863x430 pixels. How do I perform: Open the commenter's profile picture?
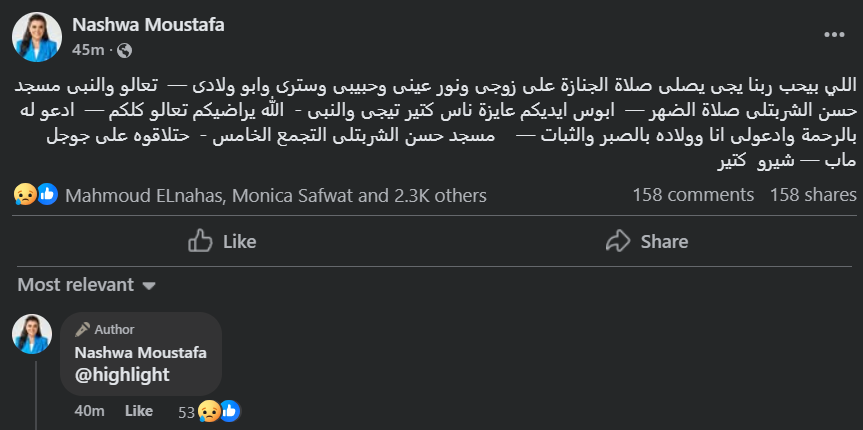click(31, 333)
